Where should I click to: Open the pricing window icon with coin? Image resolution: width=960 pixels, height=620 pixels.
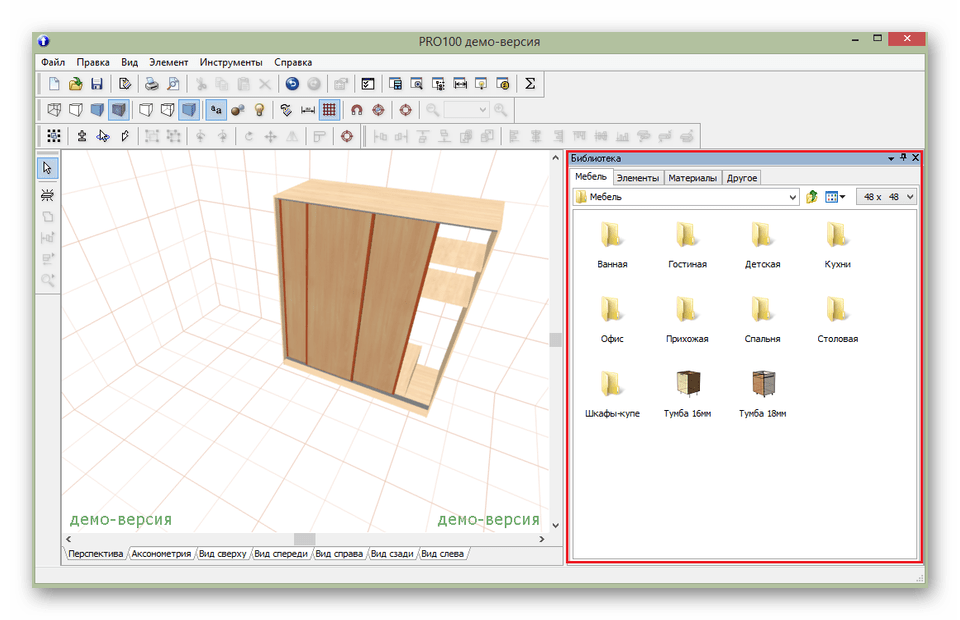point(503,84)
